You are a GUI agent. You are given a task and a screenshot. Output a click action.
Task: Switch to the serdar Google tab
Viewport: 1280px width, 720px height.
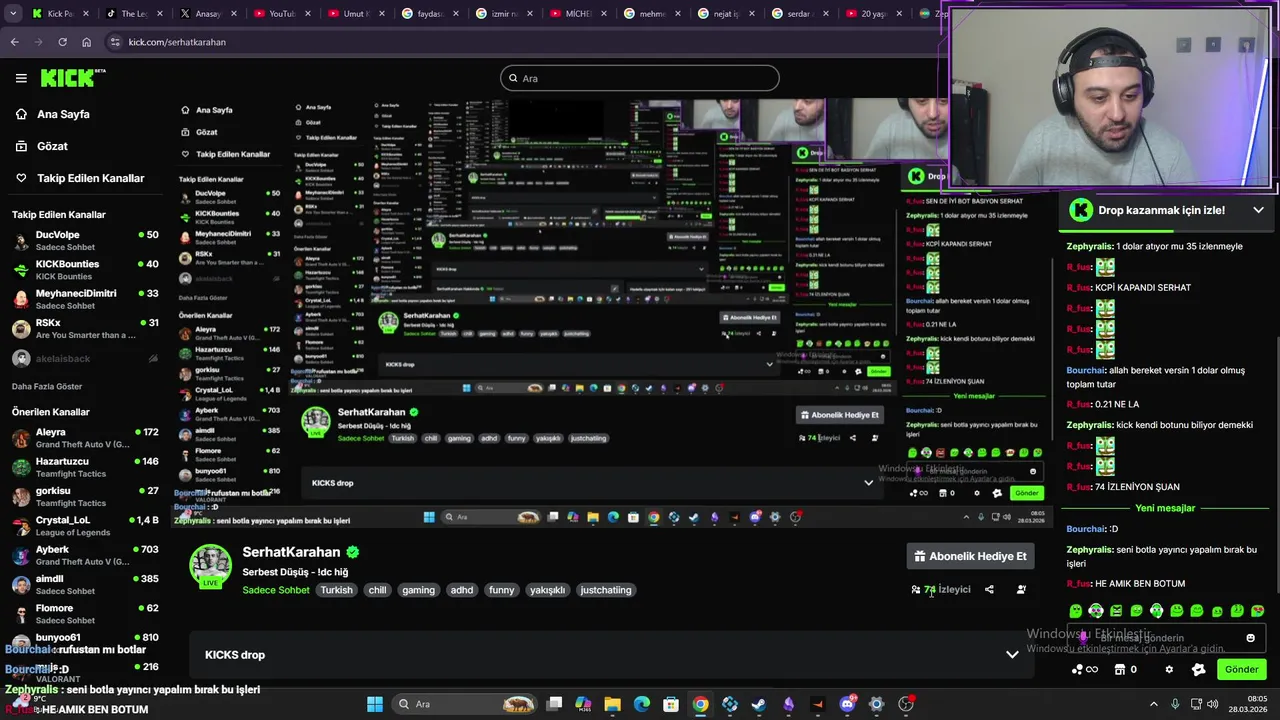coord(799,14)
